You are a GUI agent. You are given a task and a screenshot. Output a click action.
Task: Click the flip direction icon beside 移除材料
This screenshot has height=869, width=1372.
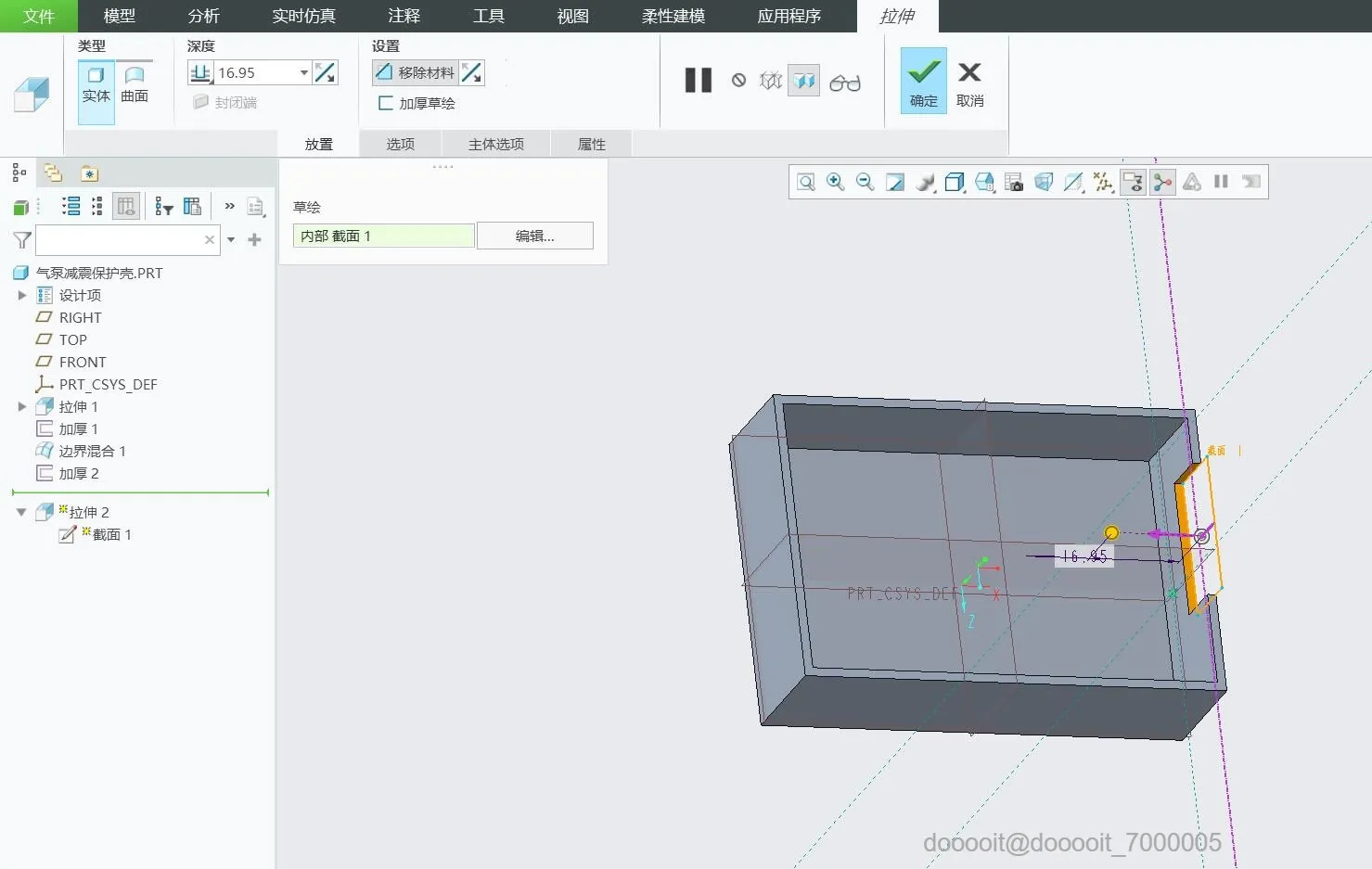(472, 72)
